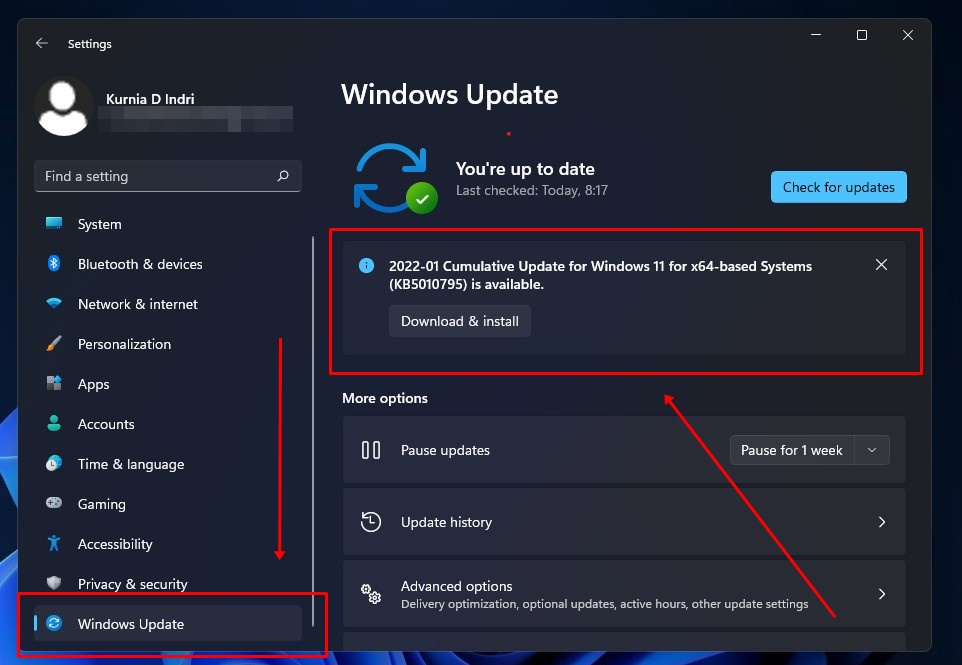Dismiss the cumulative update notification
The width and height of the screenshot is (962, 665).
pyautogui.click(x=881, y=265)
